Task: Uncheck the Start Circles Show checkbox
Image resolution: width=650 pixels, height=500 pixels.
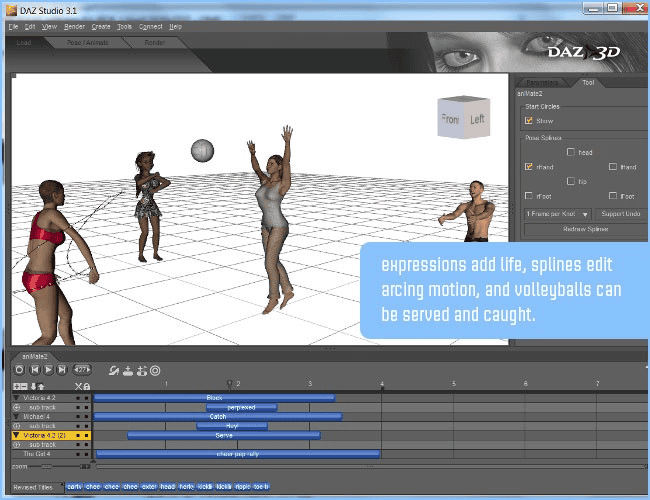Action: 529,121
